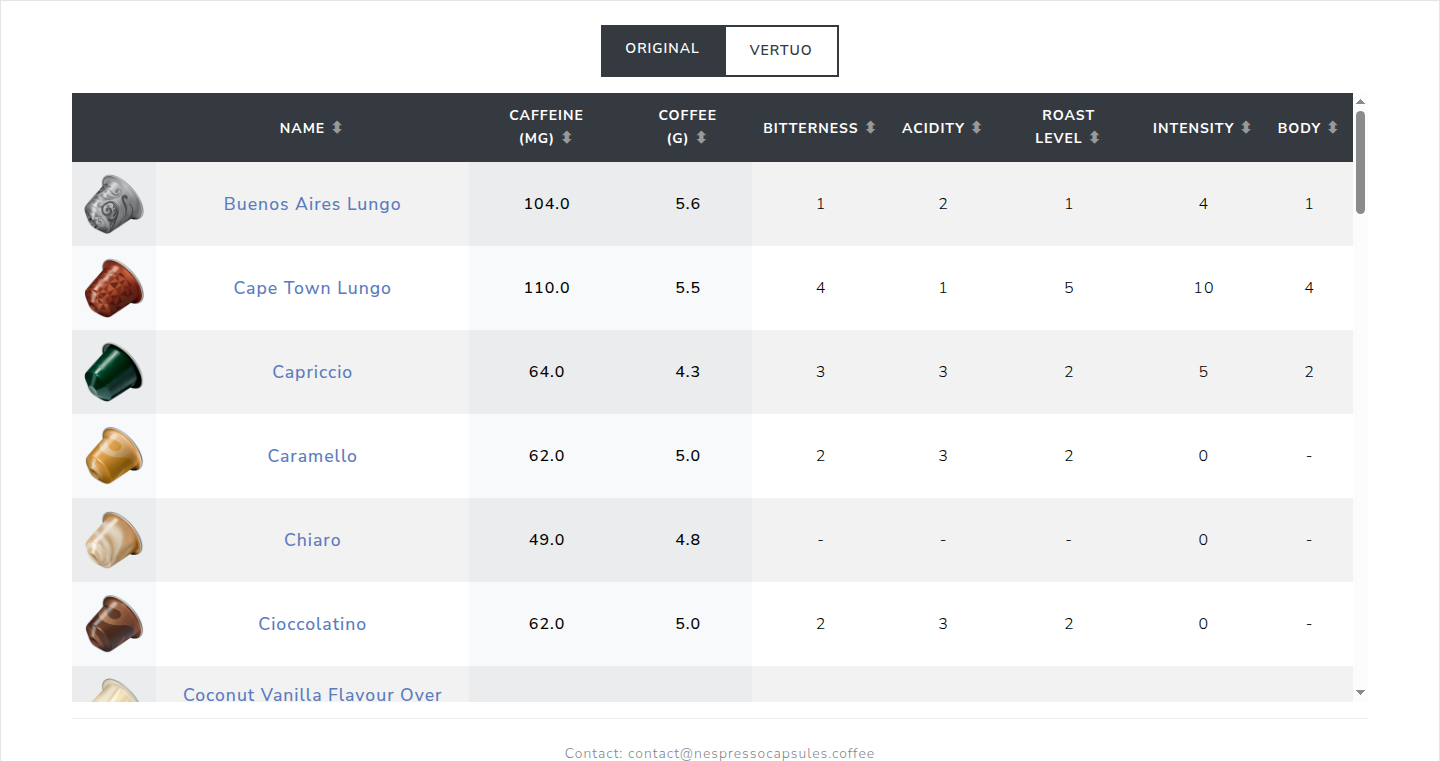Click roast level 5 for Cape Town Lungo
The image size is (1440, 761).
pos(1069,288)
